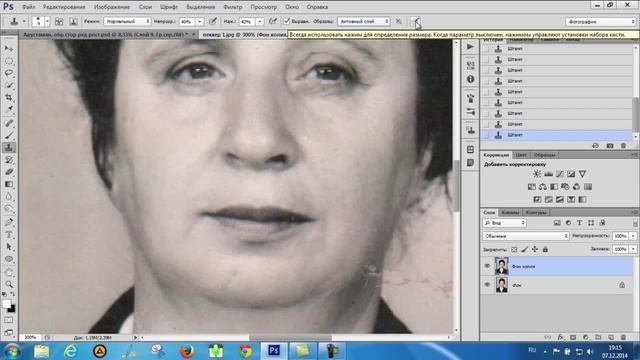The width and height of the screenshot is (640, 360).
Task: Open brush preset picker dropdown
Action: [47, 21]
